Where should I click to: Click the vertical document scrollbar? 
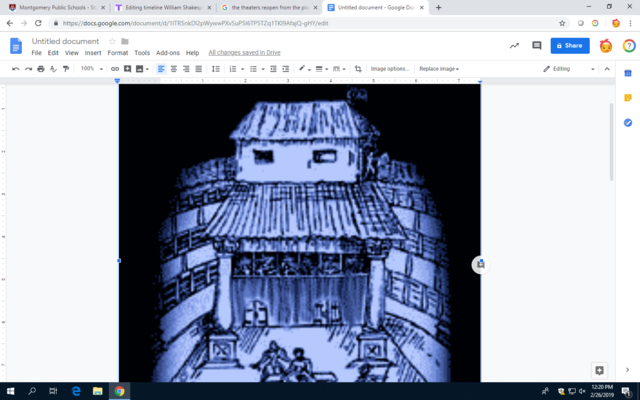611,142
